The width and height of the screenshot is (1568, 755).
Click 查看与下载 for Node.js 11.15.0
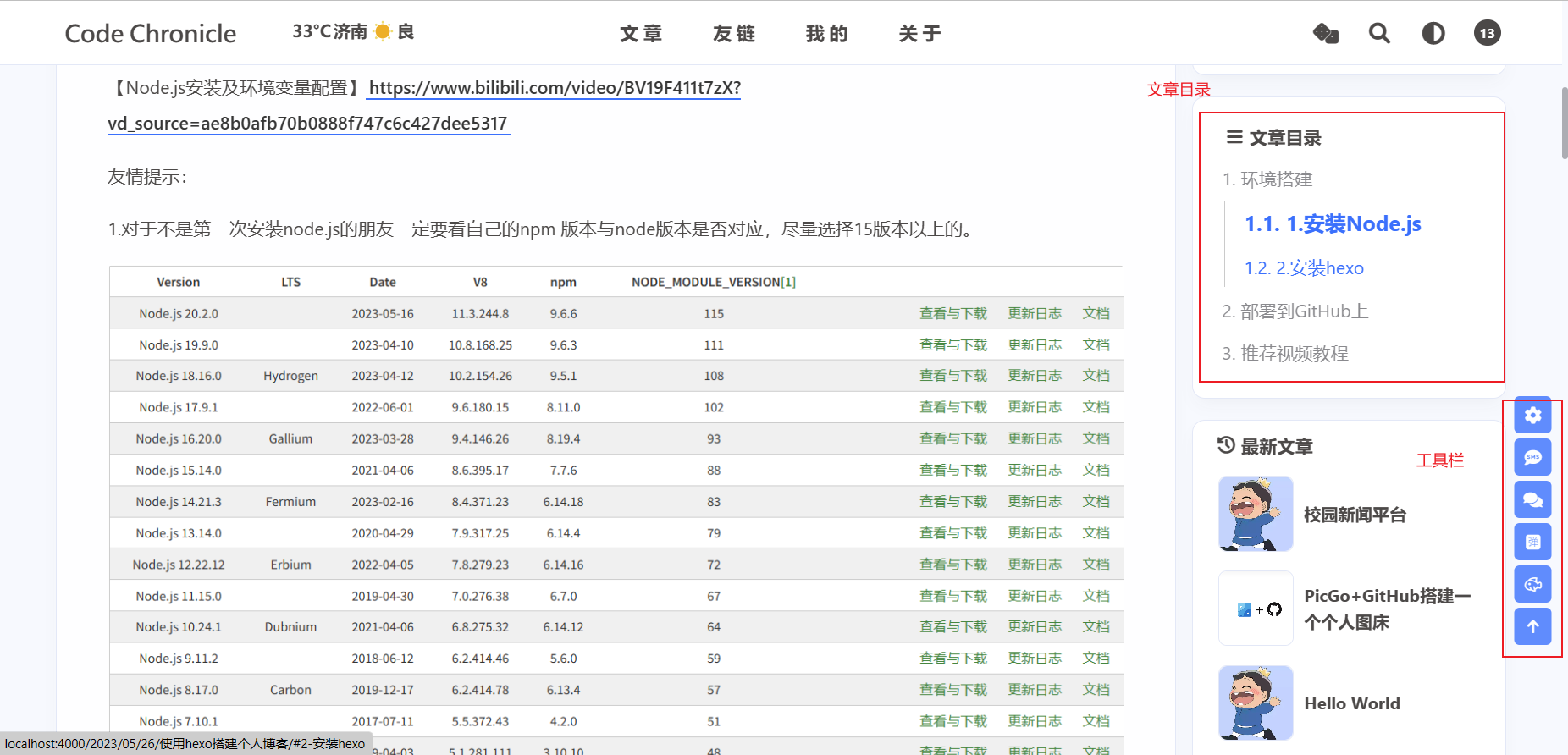[953, 596]
